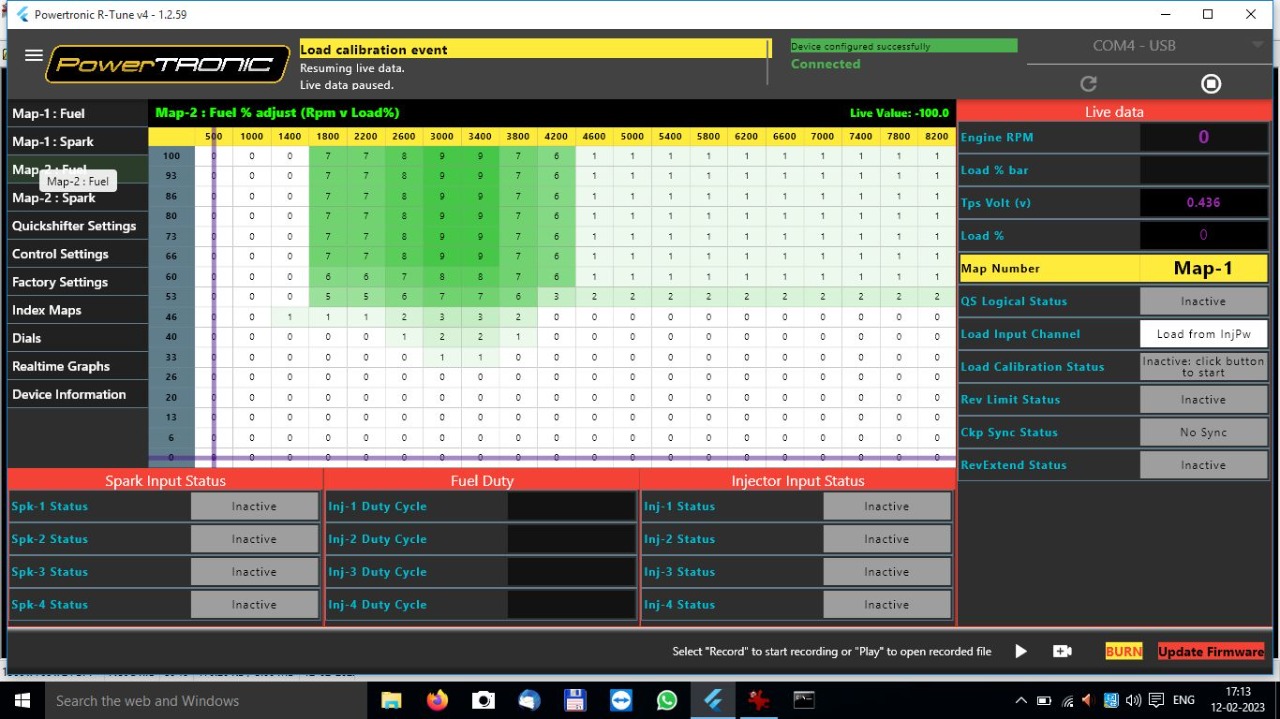Image resolution: width=1280 pixels, height=719 pixels.
Task: Click the refresh connection icon
Action: tap(1089, 84)
